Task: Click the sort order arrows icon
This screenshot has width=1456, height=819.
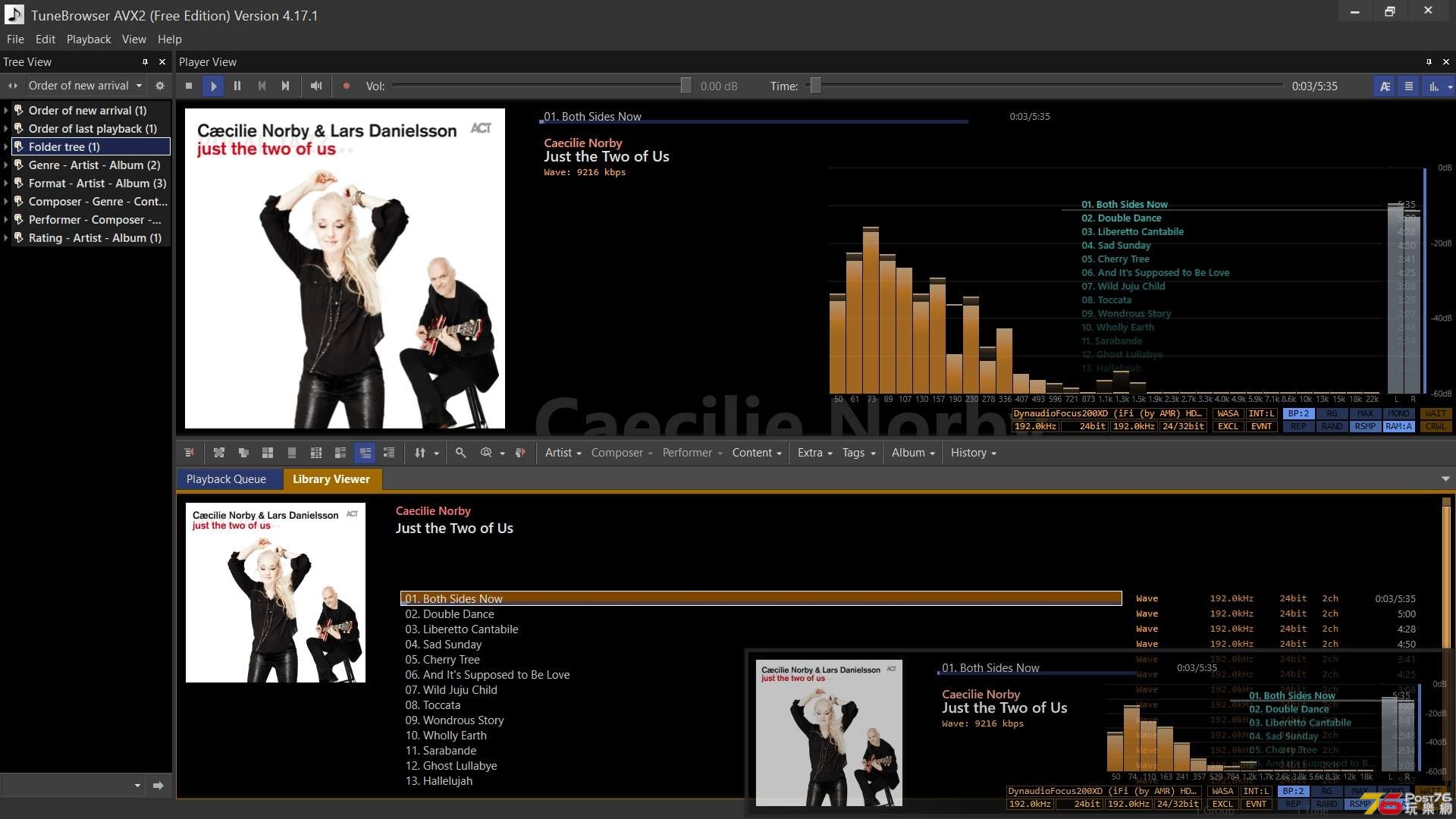Action: point(420,453)
